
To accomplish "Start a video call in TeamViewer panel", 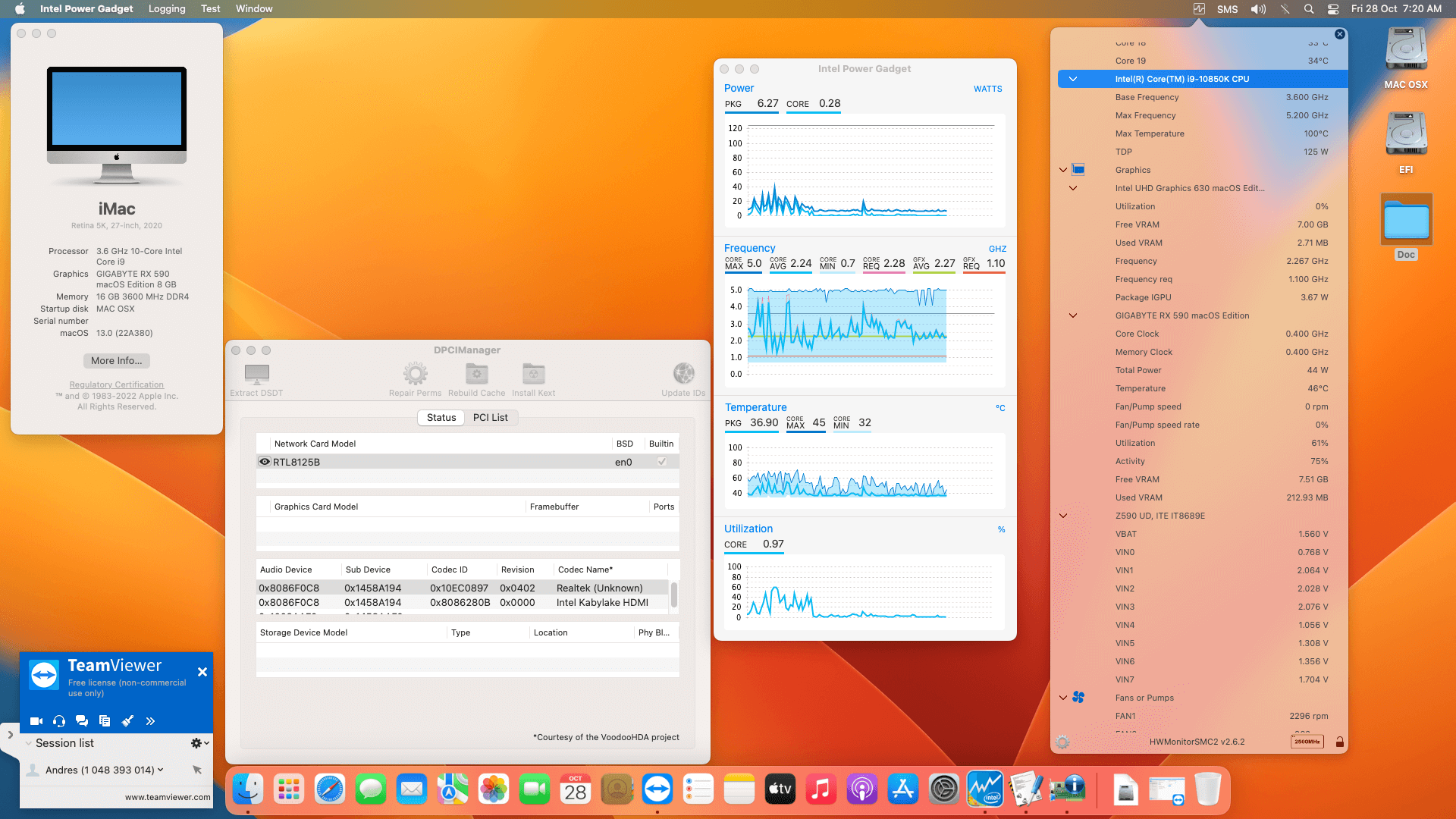I will 36,721.
